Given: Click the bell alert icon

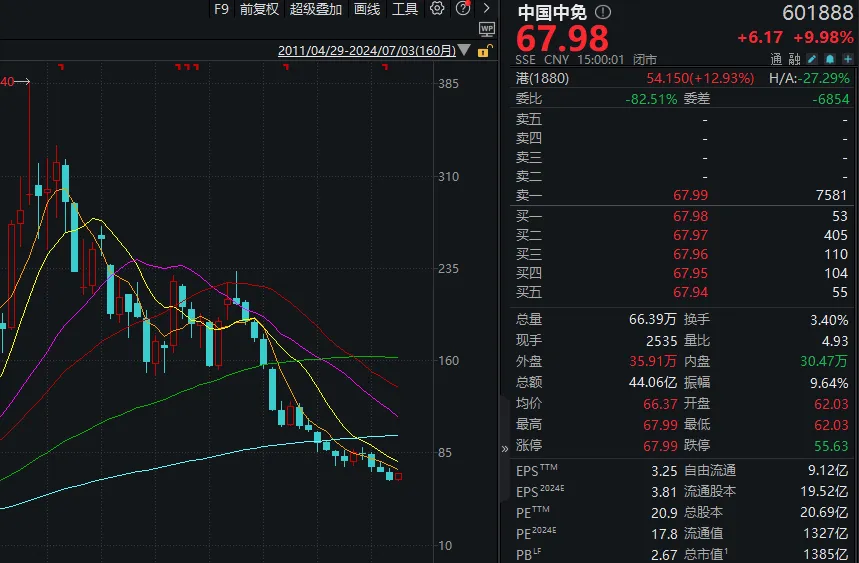Looking at the screenshot, I should click(830, 59).
